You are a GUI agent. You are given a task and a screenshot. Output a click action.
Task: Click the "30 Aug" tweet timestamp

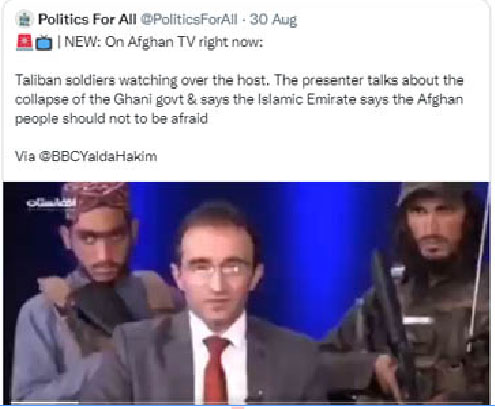(273, 20)
